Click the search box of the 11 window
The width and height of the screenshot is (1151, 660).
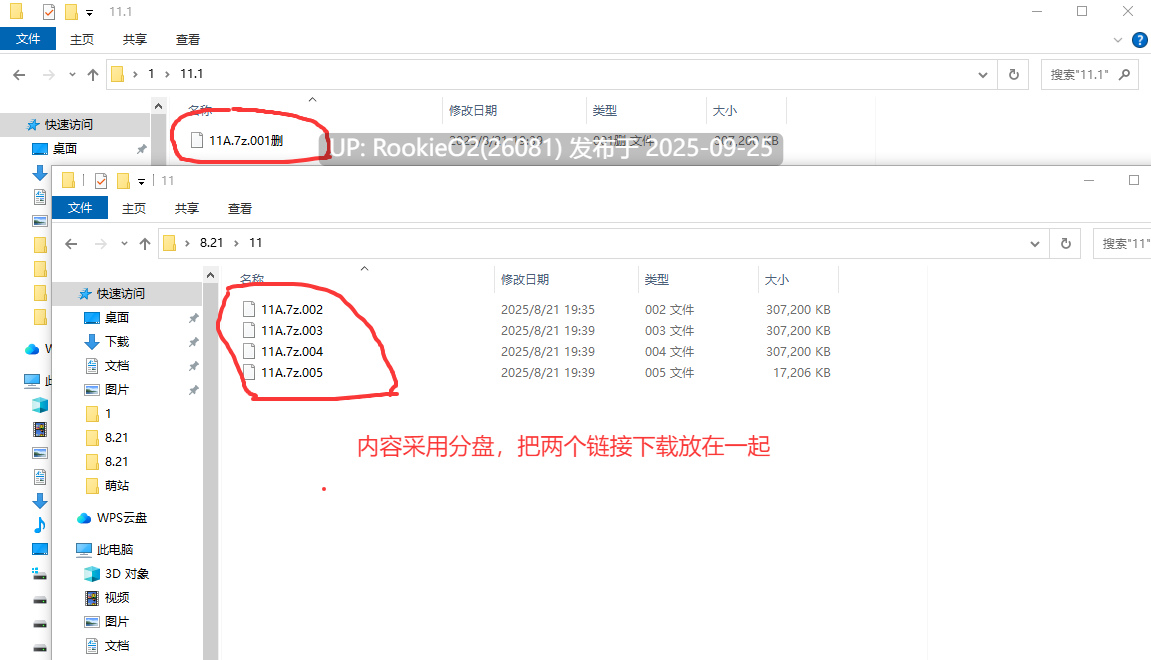pos(1123,244)
